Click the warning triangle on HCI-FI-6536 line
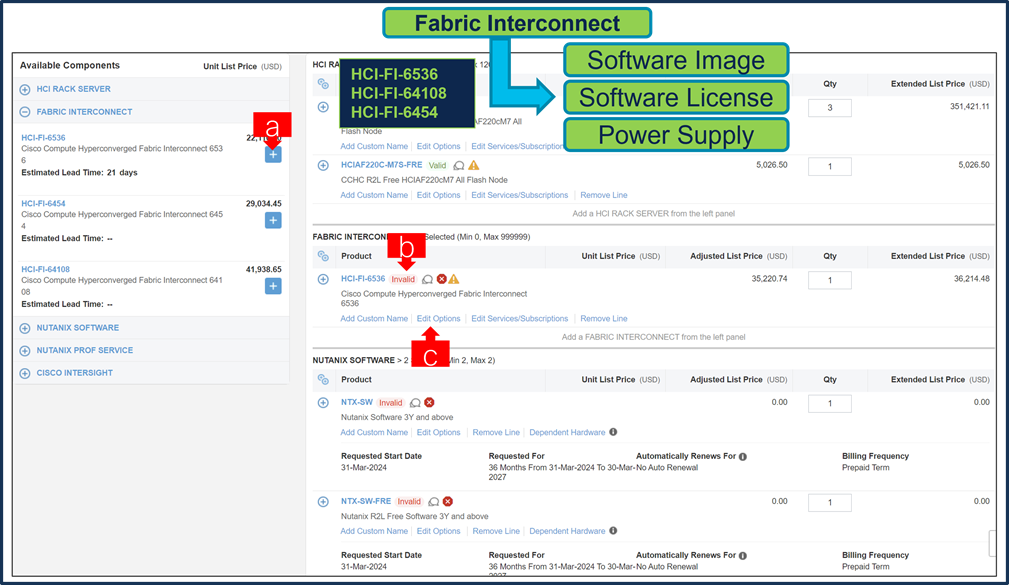 [x=454, y=279]
